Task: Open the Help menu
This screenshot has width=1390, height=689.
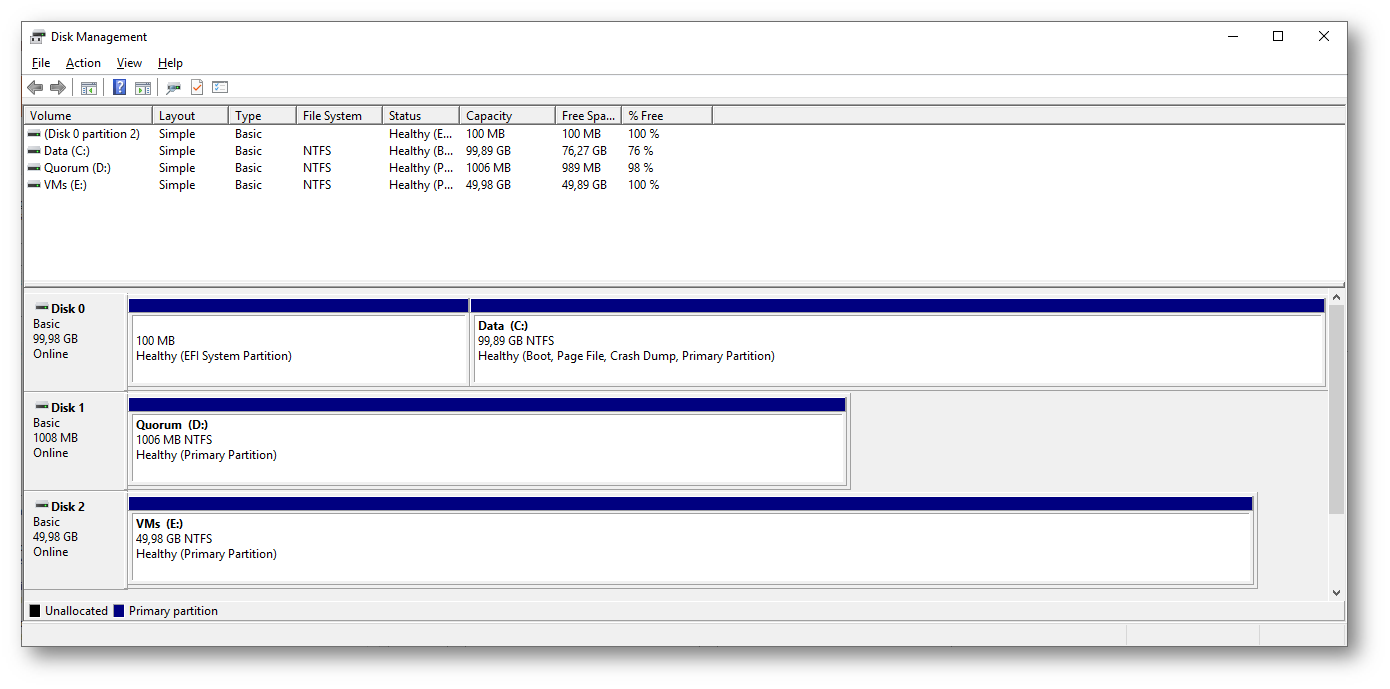Action: coord(170,63)
